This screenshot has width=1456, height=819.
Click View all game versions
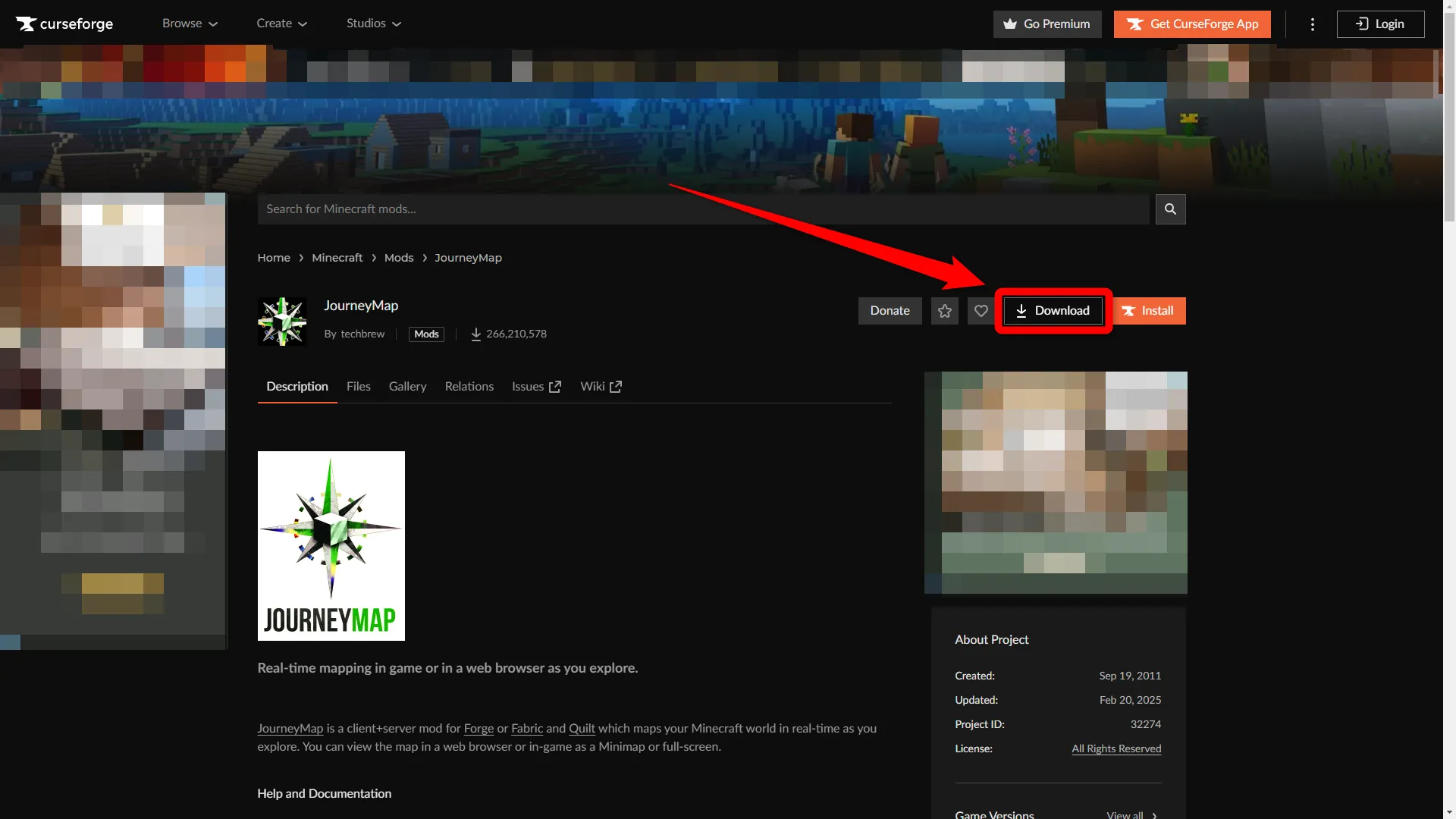tap(1132, 814)
